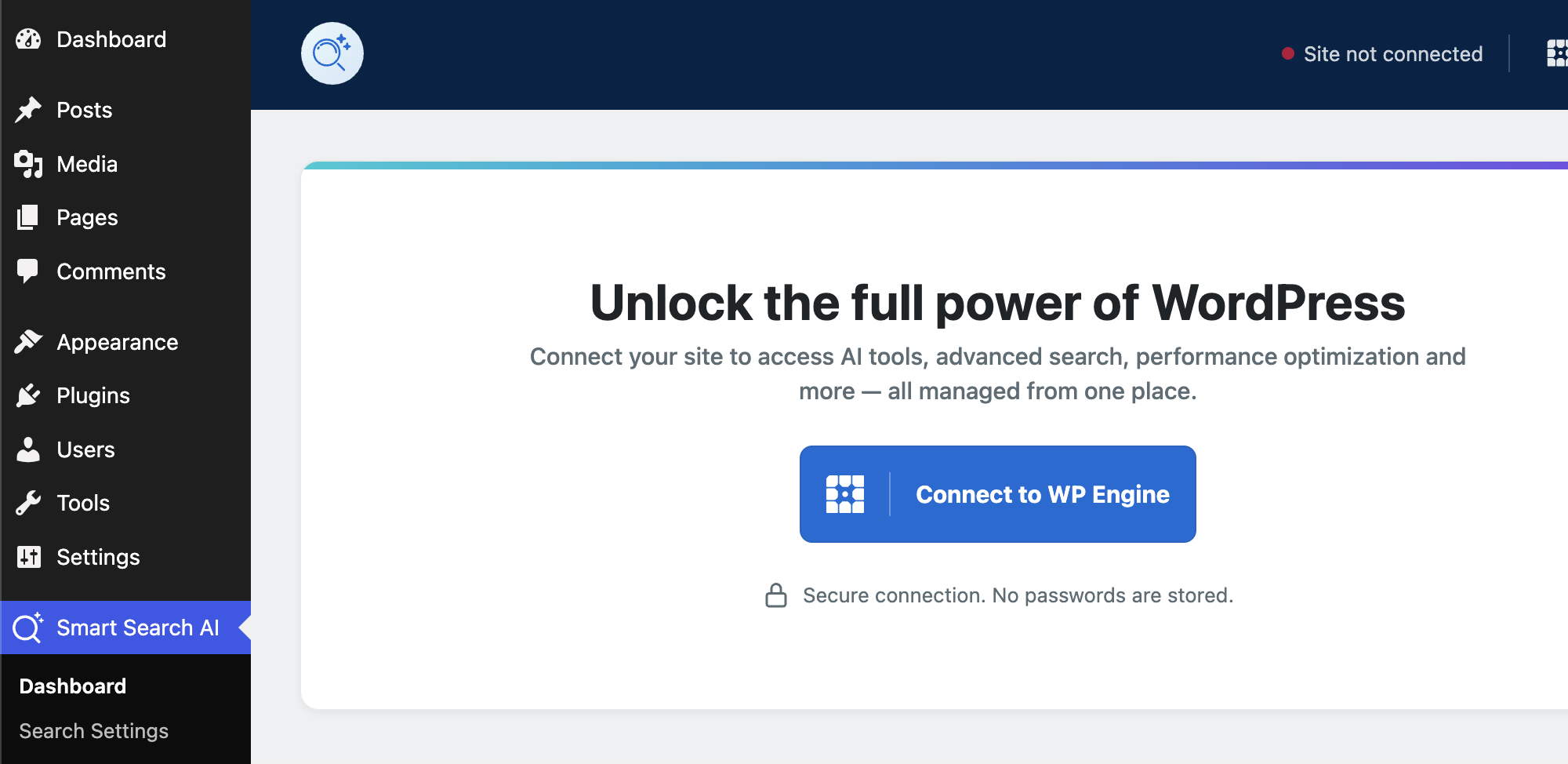The image size is (1568, 764).
Task: Click the Connect to WP Engine button
Action: pos(997,494)
